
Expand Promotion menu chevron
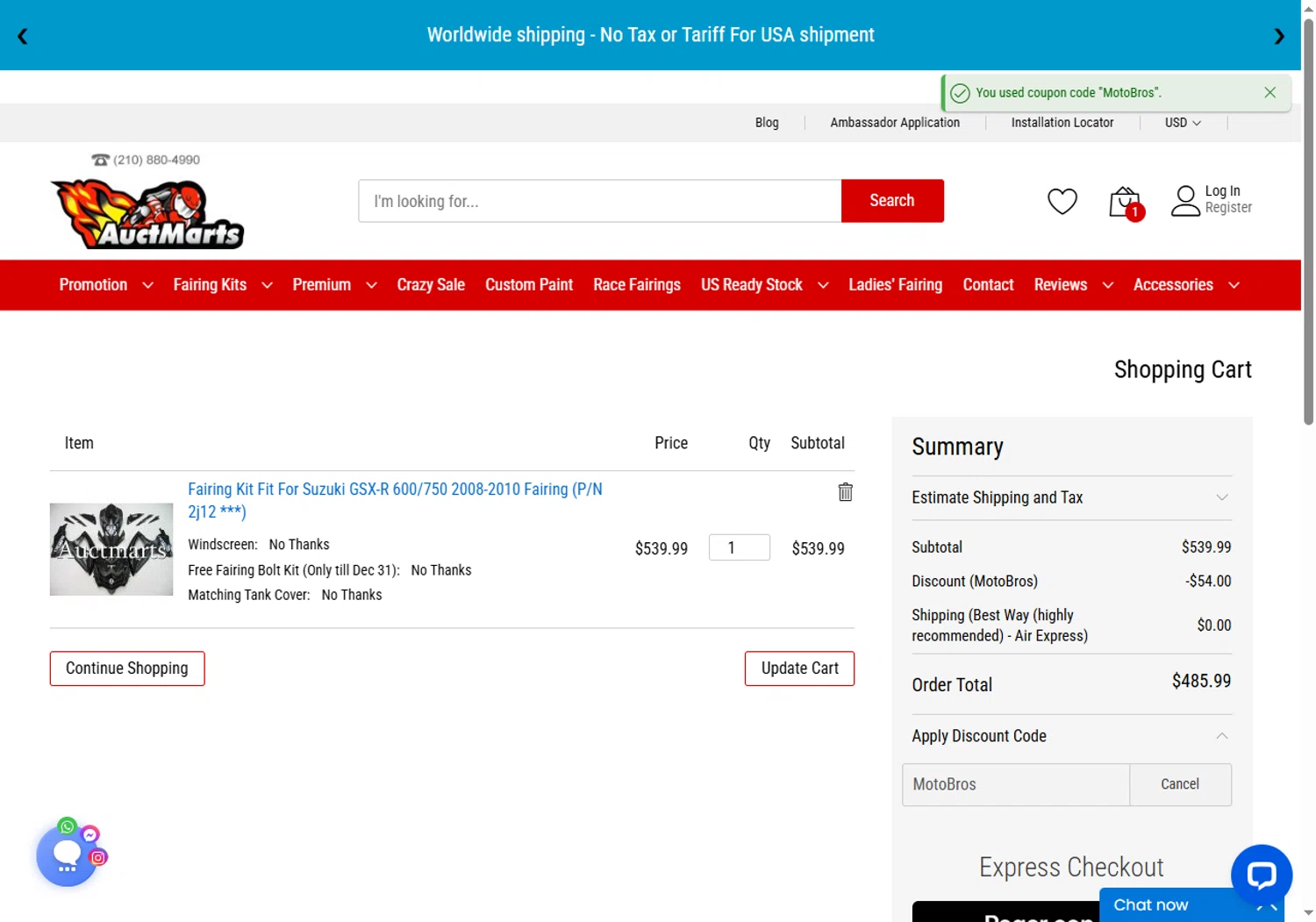coord(147,285)
